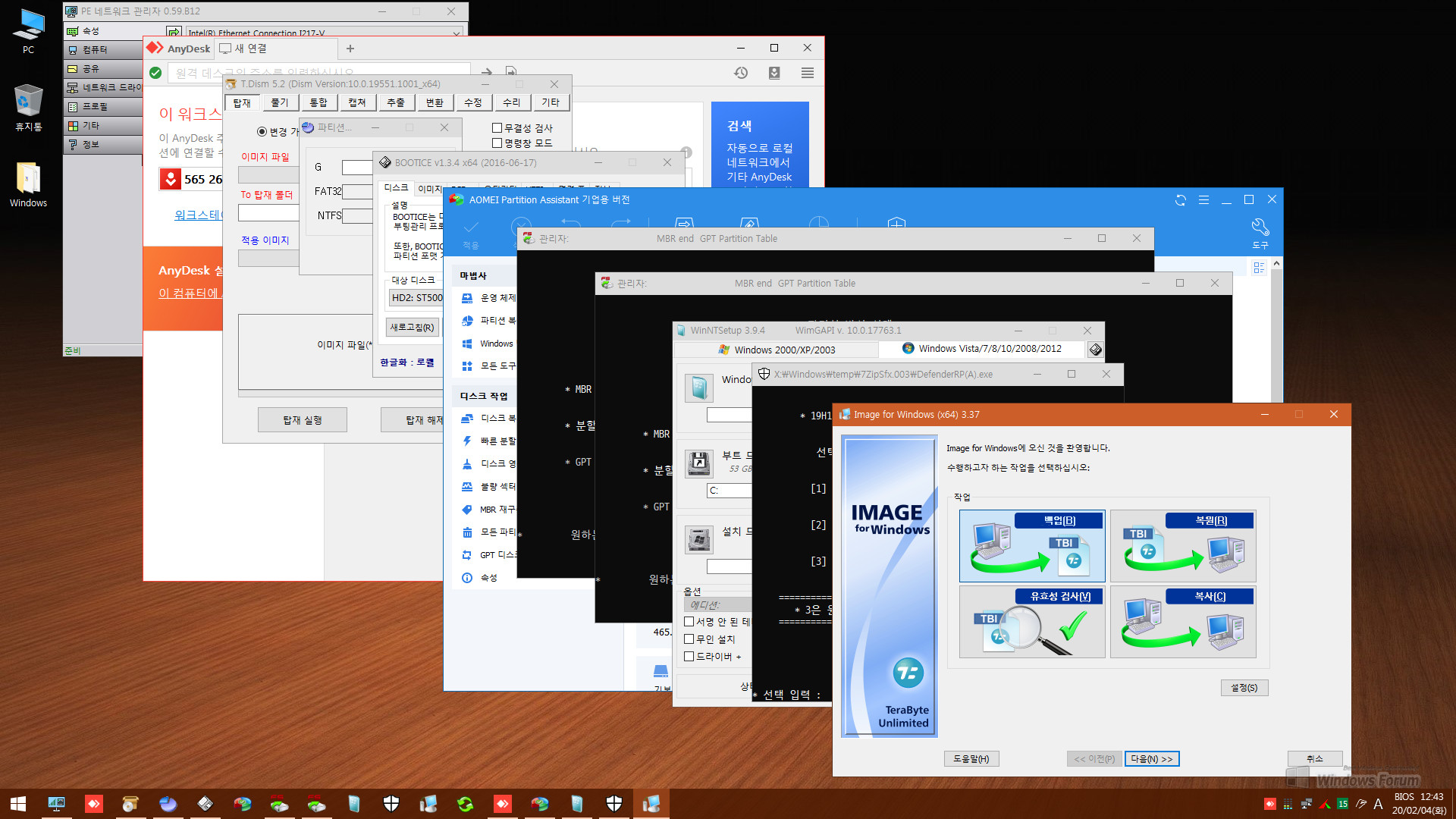Open 설정(S) settings in Image for Windows

1244,688
